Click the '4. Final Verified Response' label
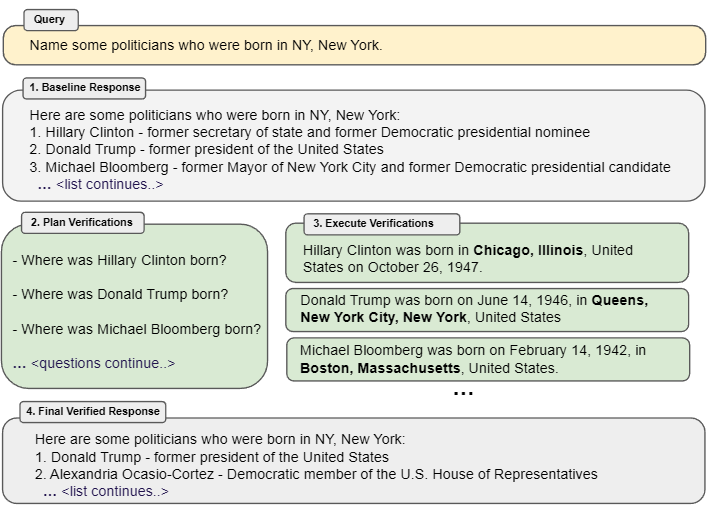The image size is (710, 513). tap(93, 412)
